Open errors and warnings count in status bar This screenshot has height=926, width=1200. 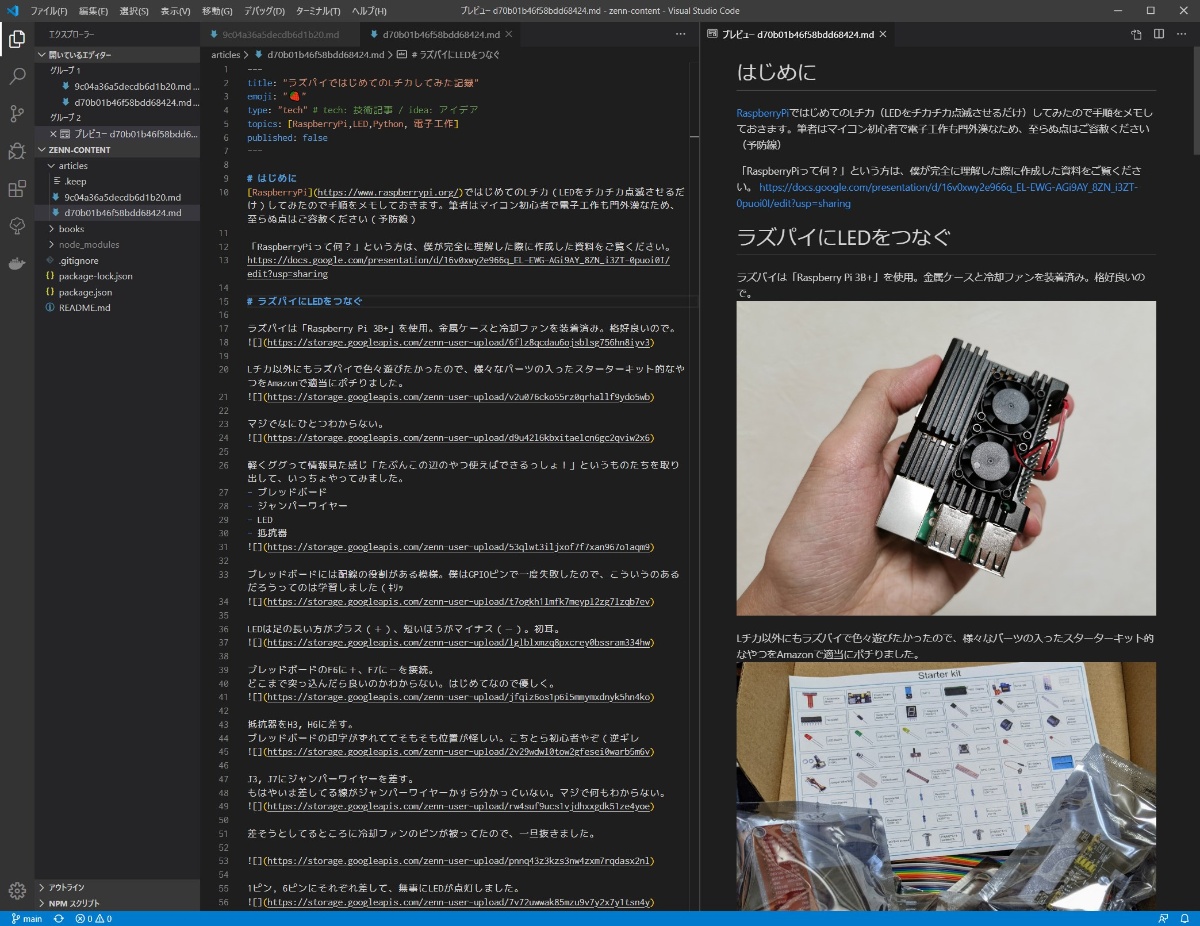93,918
